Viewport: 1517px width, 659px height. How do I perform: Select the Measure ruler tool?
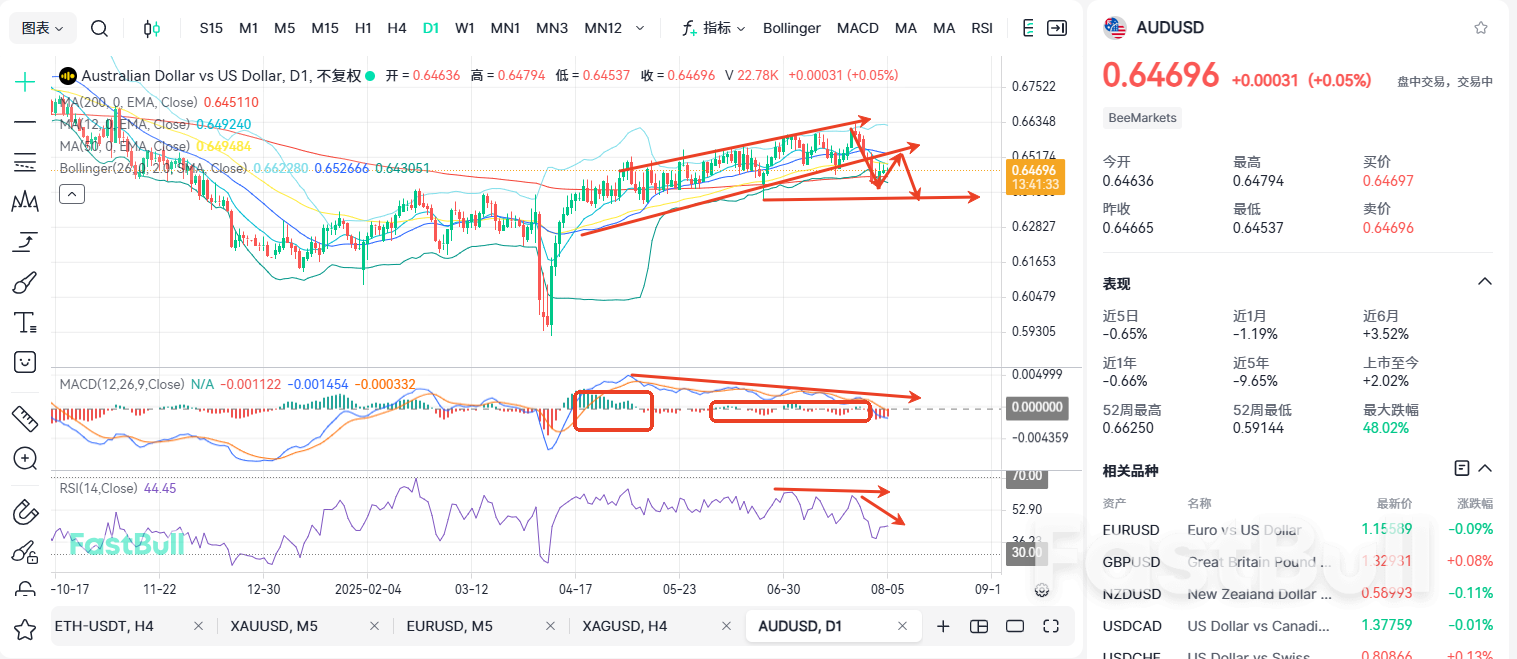point(24,418)
